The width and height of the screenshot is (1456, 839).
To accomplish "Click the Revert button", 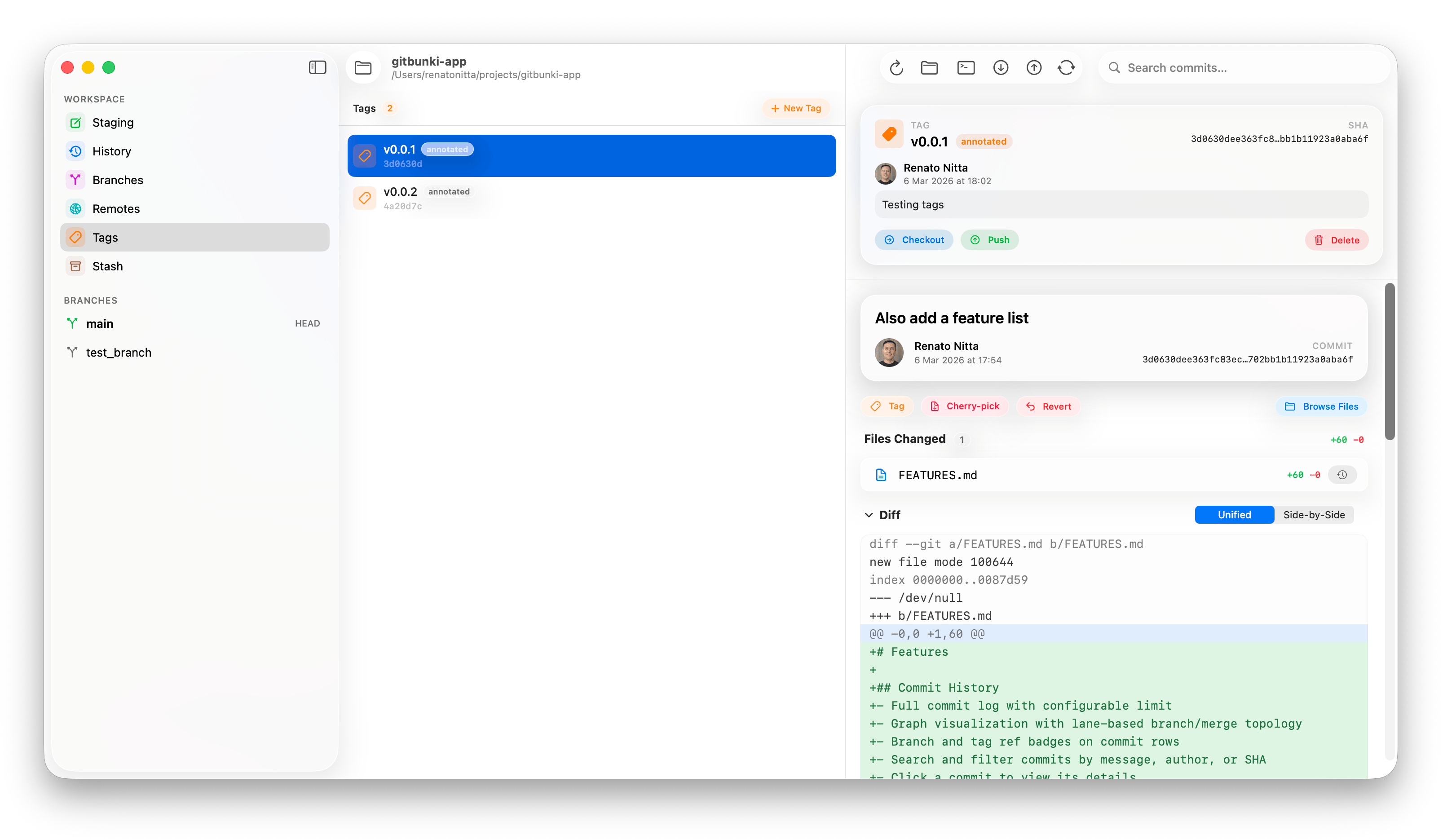I will [x=1048, y=407].
